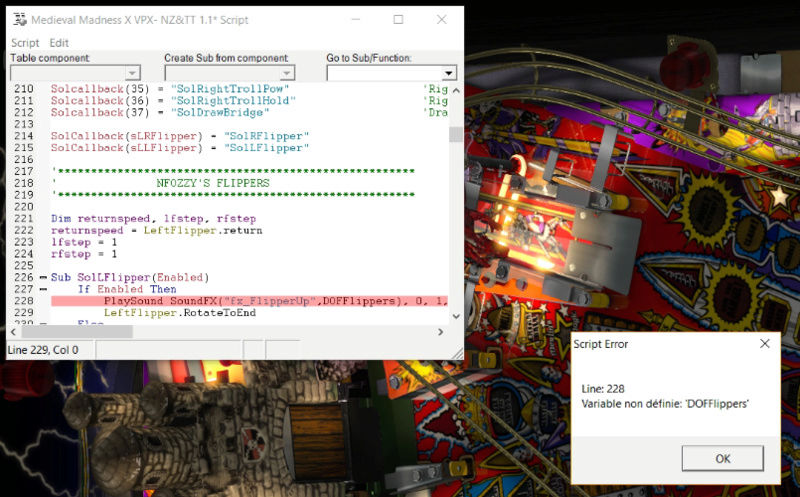
Task: Click the horizontal scrollbar right arrow
Action: click(x=440, y=332)
